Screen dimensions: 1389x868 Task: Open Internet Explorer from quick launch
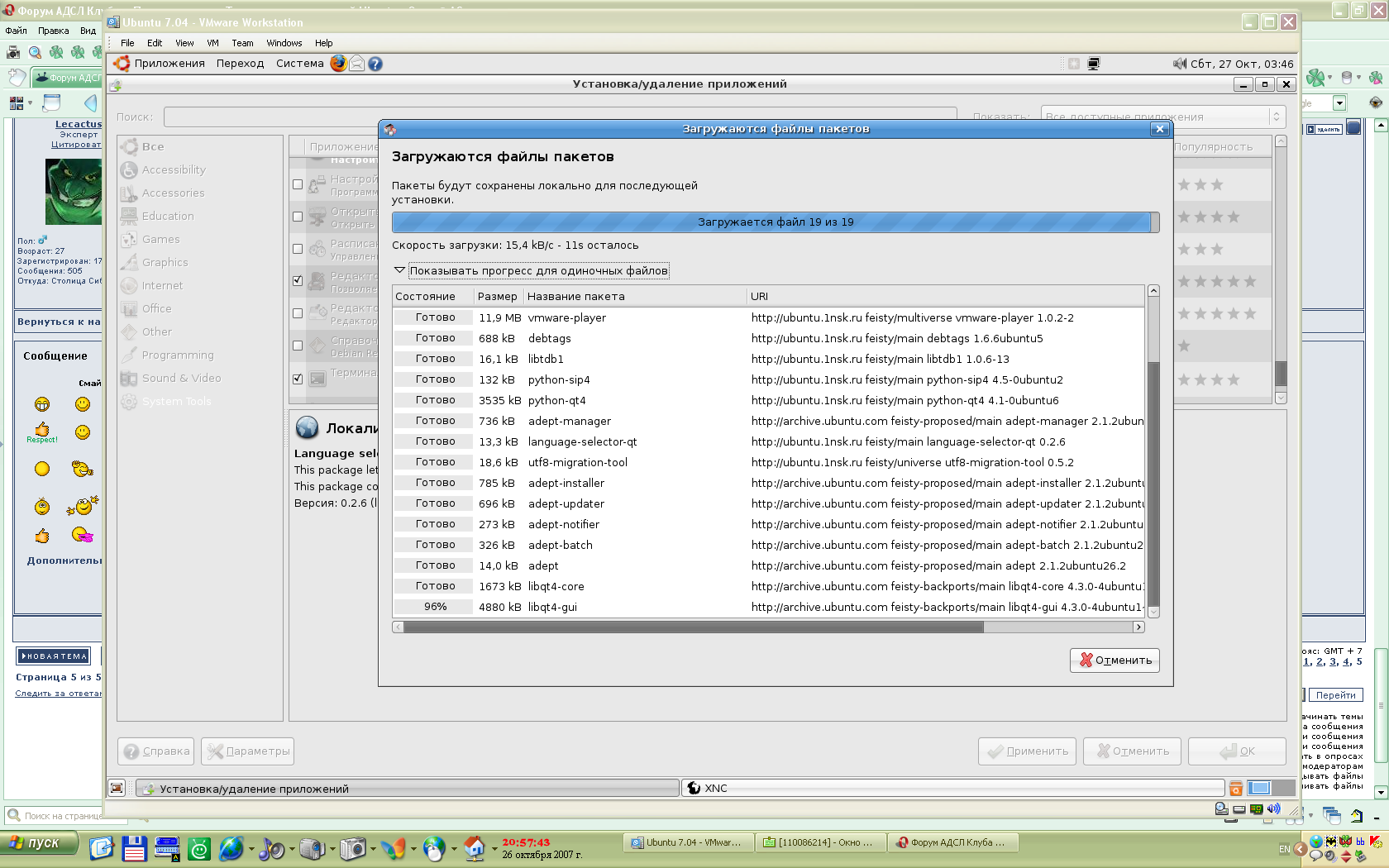pyautogui.click(x=231, y=848)
